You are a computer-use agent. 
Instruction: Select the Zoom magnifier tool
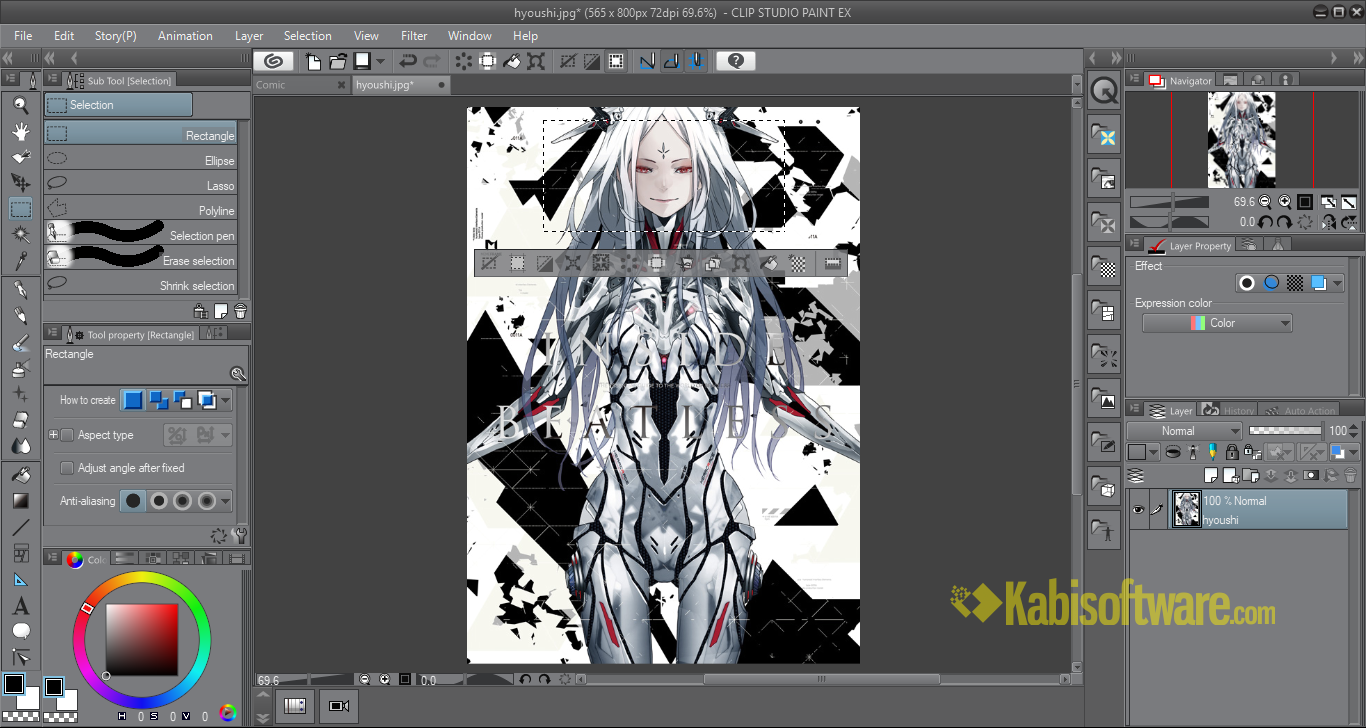coord(20,104)
